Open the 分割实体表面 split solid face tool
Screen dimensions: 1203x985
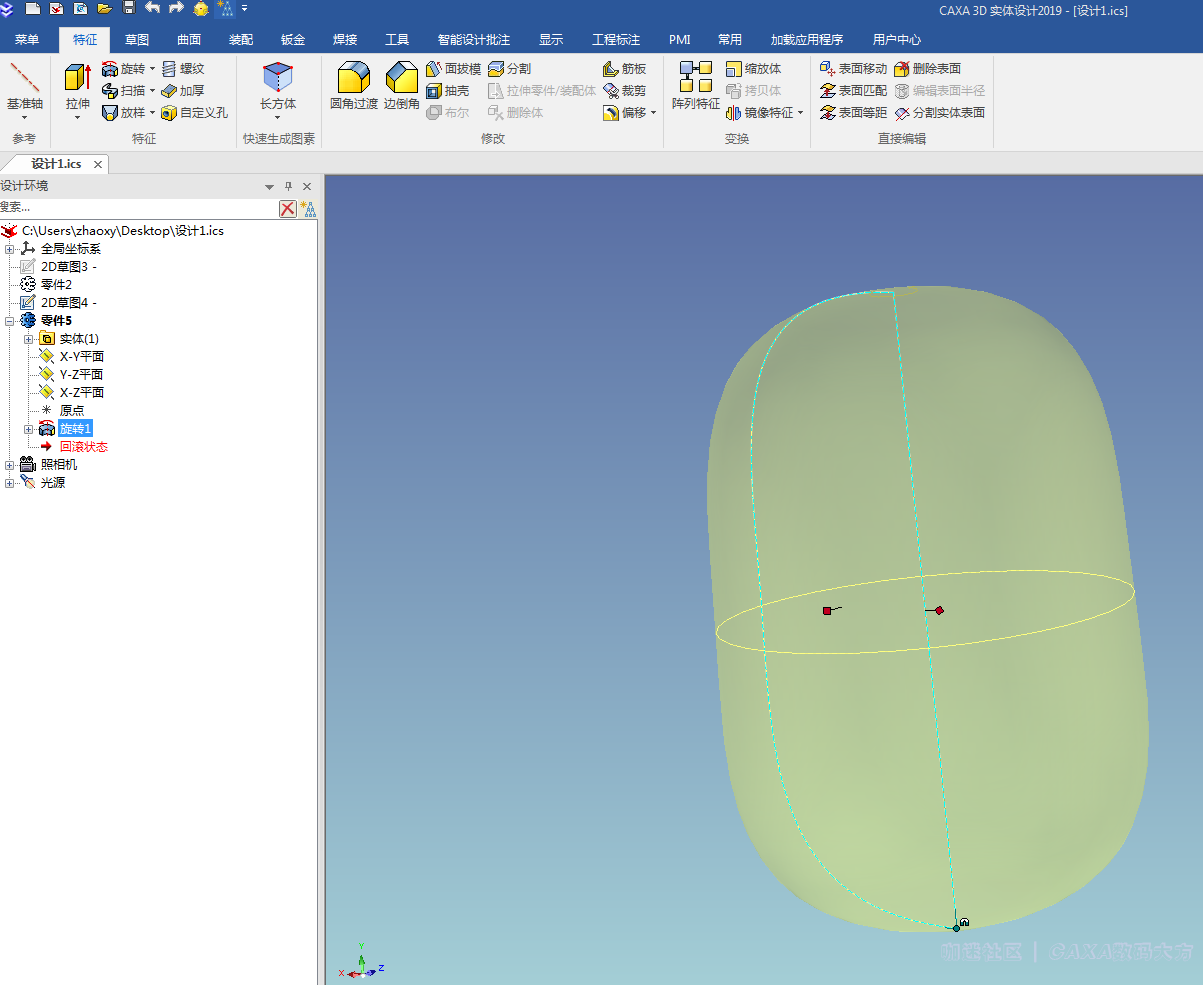click(x=940, y=113)
